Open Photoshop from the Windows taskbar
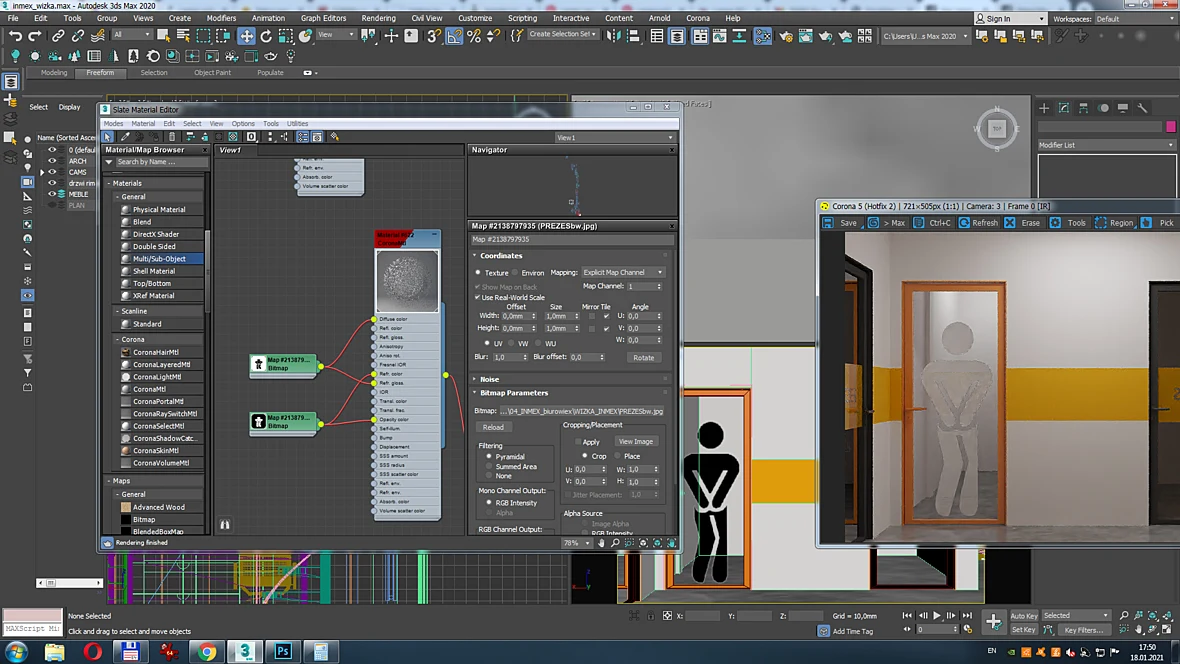The height and width of the screenshot is (664, 1180). point(283,651)
